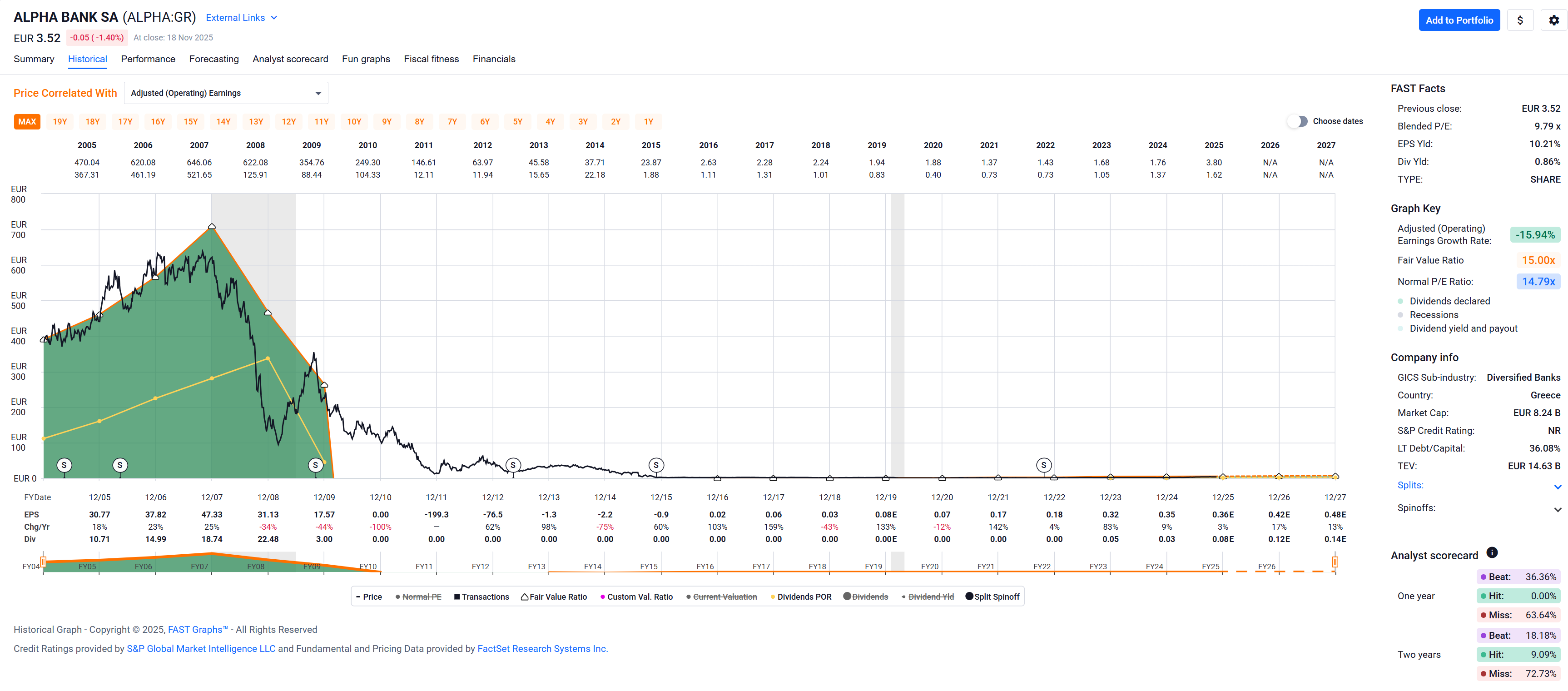
Task: Toggle Split Spinoff legend icon
Action: 969,596
